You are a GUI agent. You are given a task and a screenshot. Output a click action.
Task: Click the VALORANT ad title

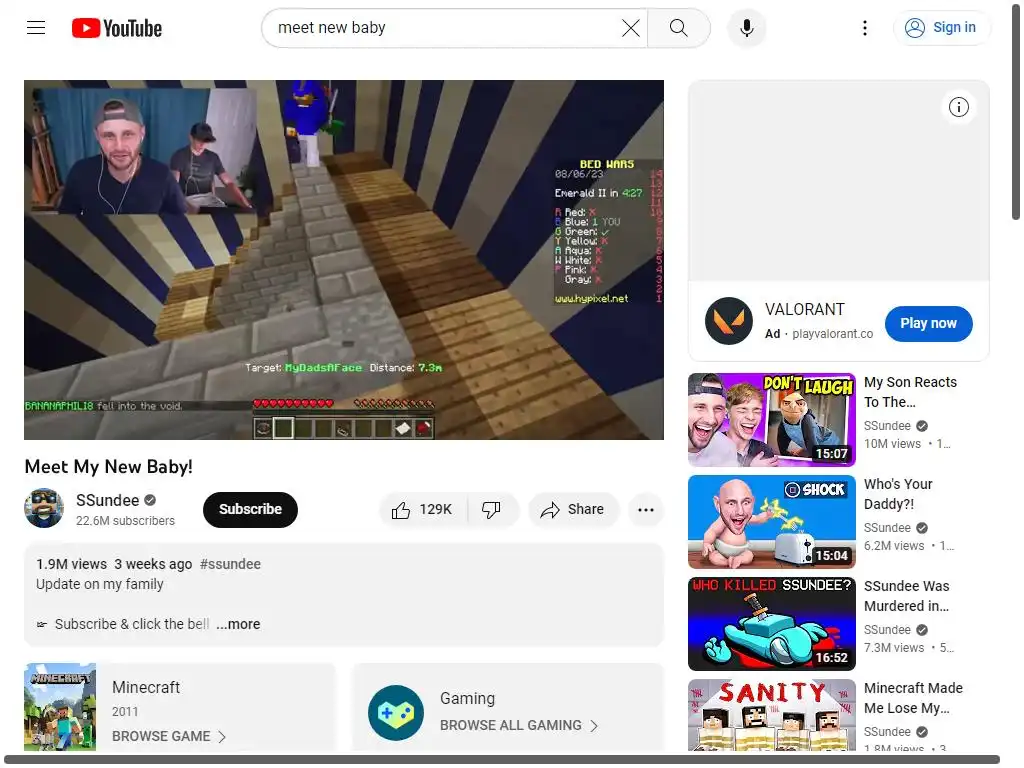805,310
